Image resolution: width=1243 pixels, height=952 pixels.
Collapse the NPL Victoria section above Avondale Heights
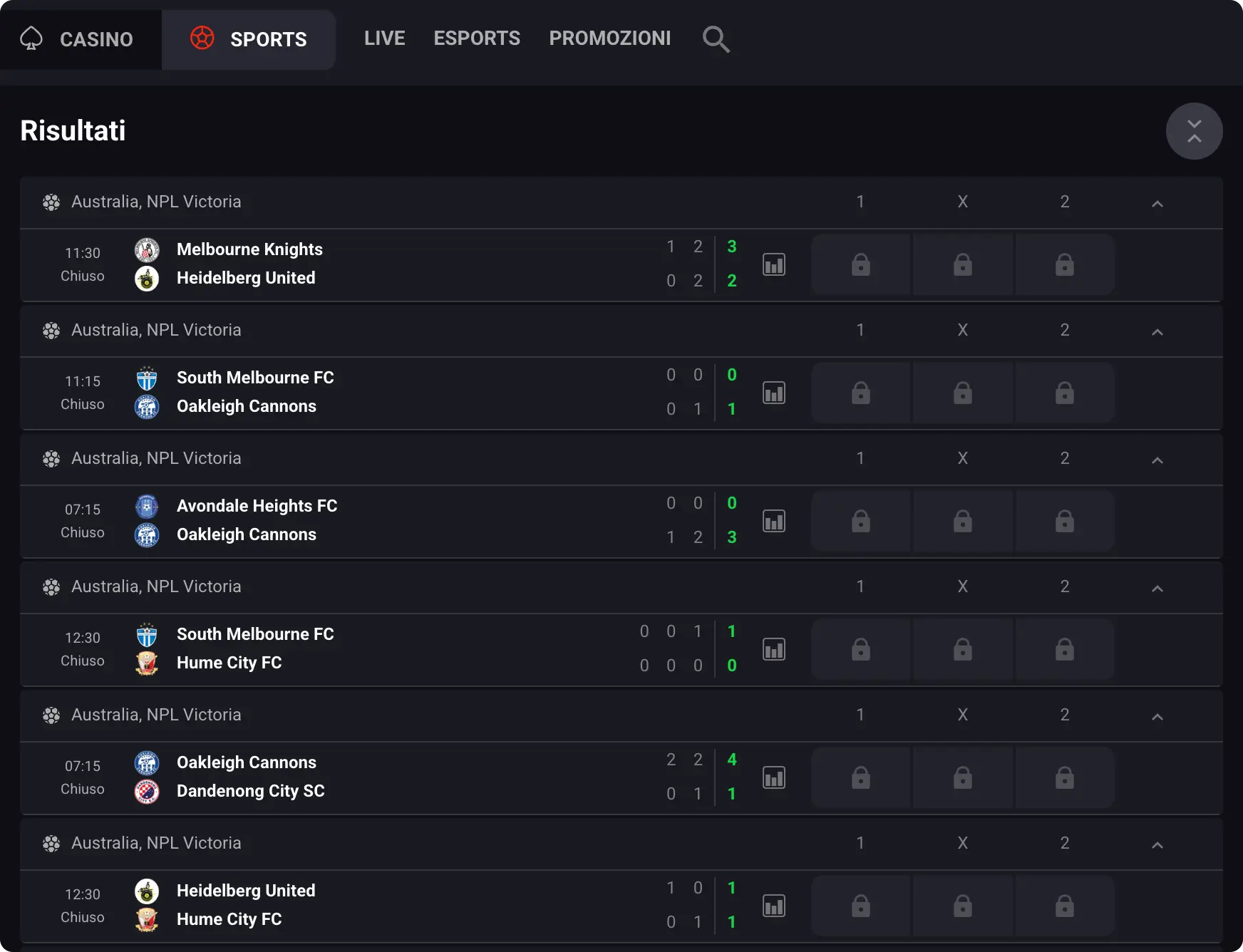(x=1157, y=460)
